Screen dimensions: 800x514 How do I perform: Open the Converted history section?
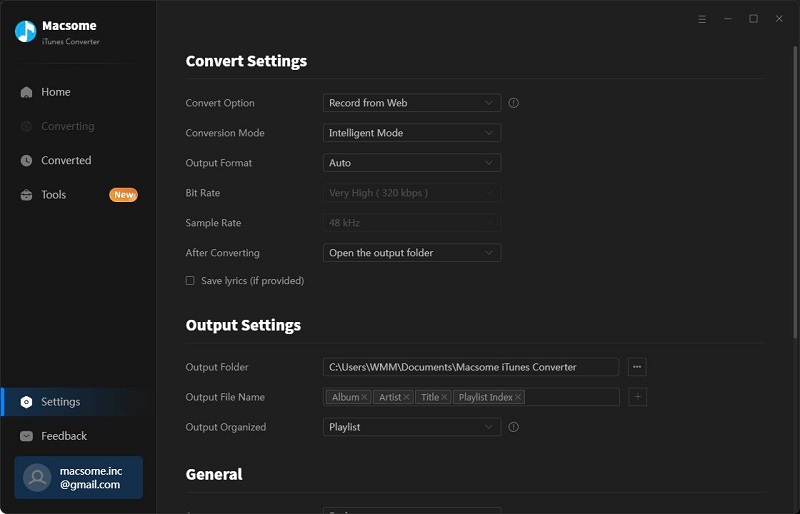tap(78, 160)
